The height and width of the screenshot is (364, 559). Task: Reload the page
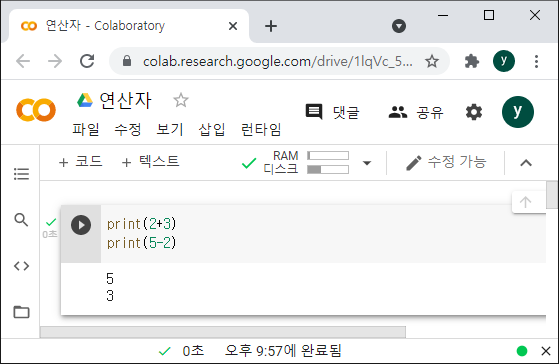pos(87,61)
